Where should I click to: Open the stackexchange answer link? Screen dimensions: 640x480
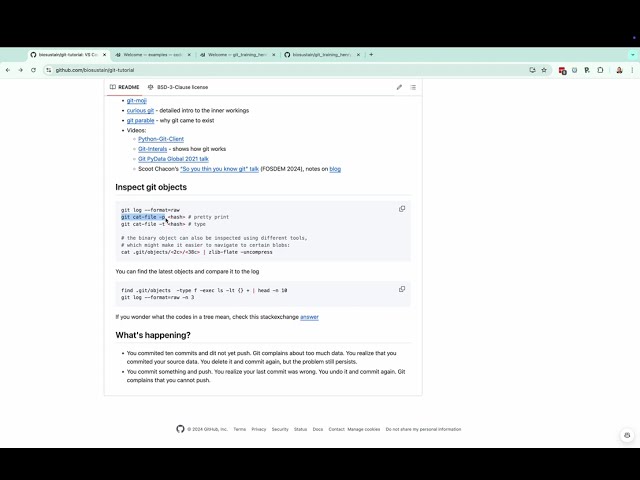309,317
